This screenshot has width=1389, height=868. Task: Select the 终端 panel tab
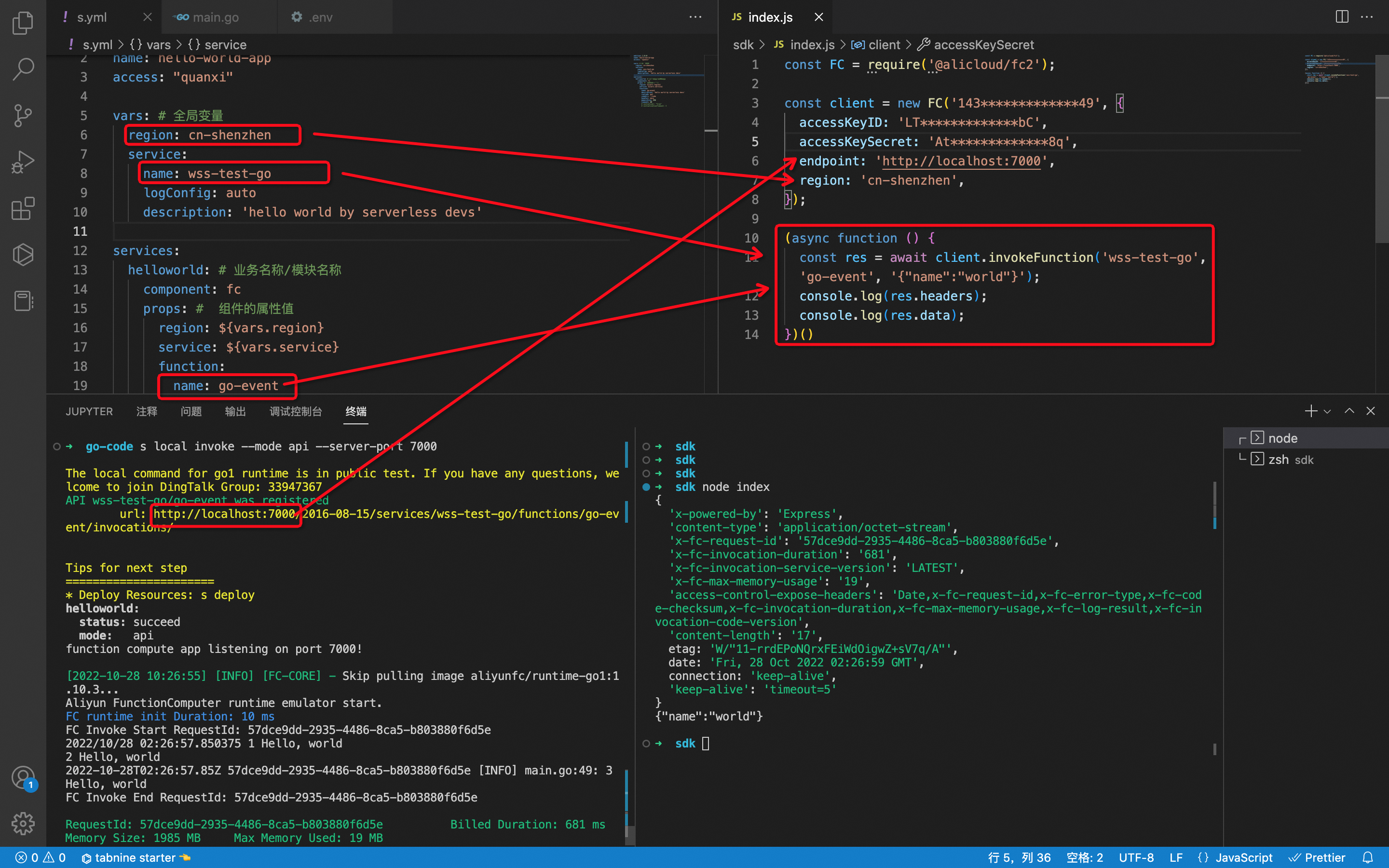point(356,412)
